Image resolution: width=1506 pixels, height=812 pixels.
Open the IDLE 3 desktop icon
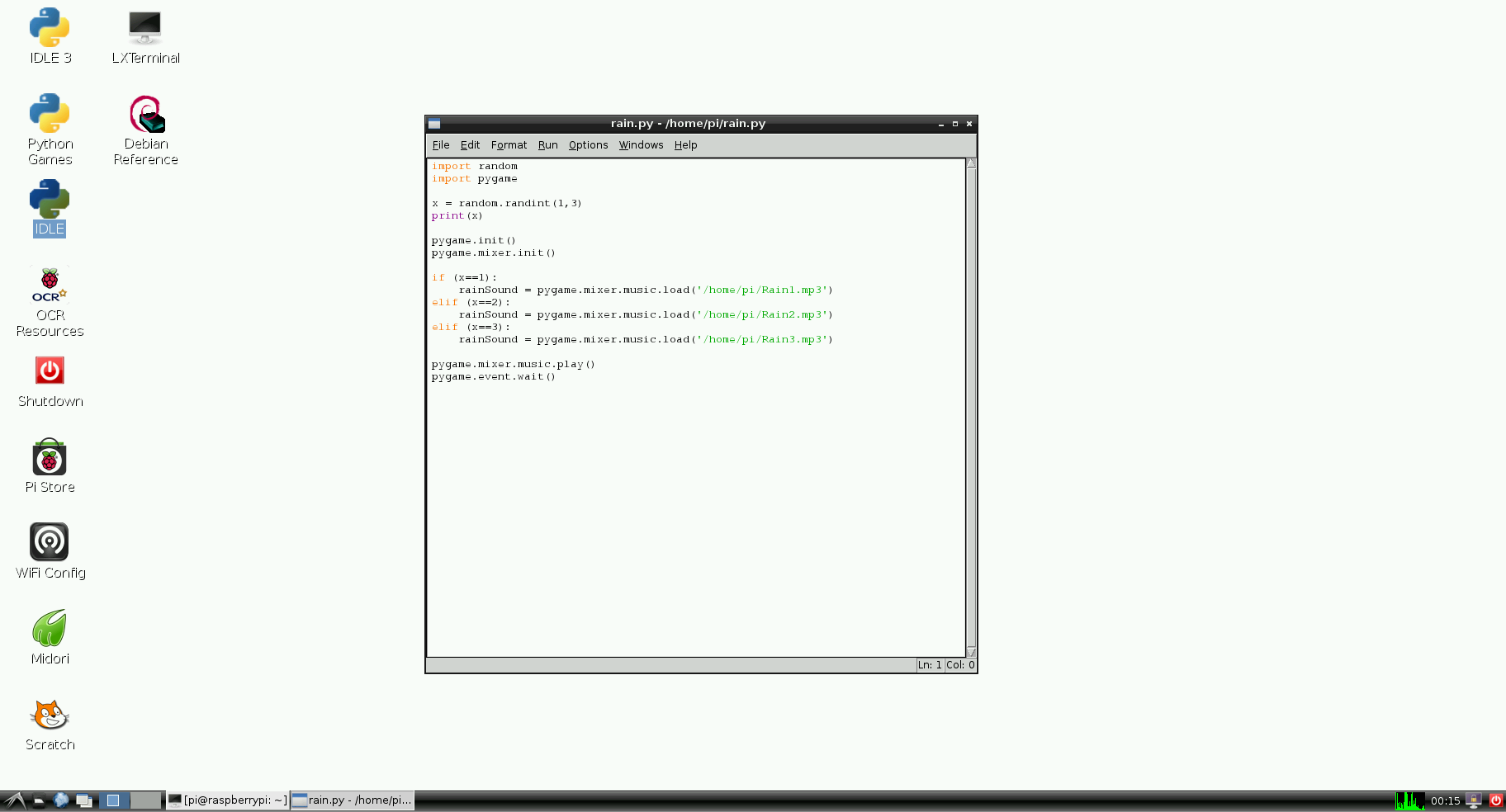click(50, 35)
